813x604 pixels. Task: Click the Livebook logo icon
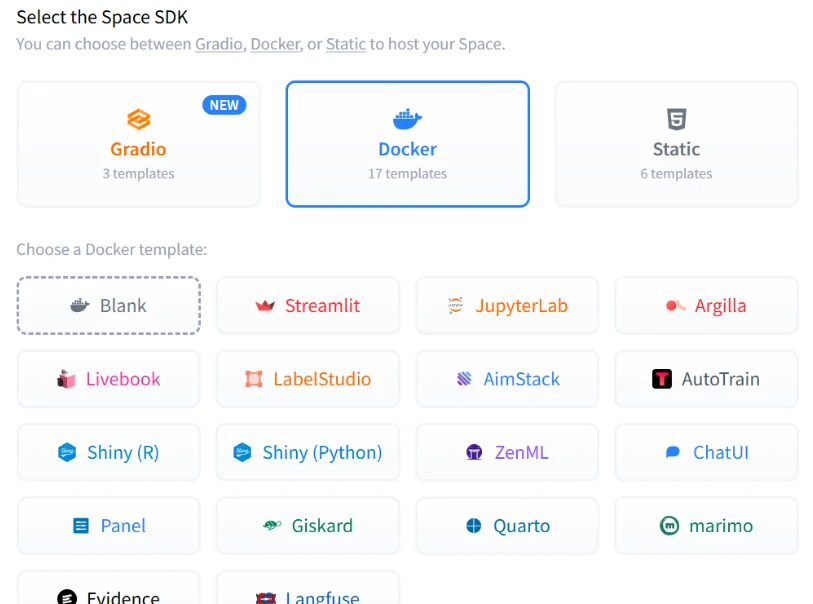66,379
